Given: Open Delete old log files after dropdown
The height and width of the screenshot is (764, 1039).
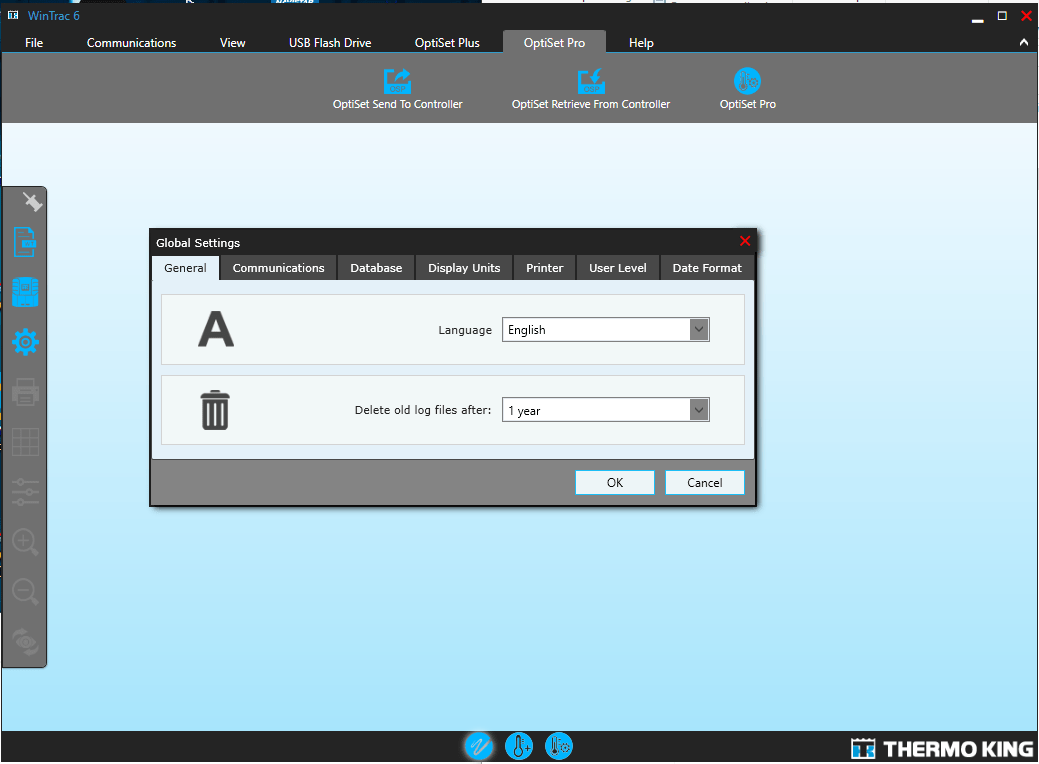Looking at the screenshot, I should pyautogui.click(x=699, y=410).
